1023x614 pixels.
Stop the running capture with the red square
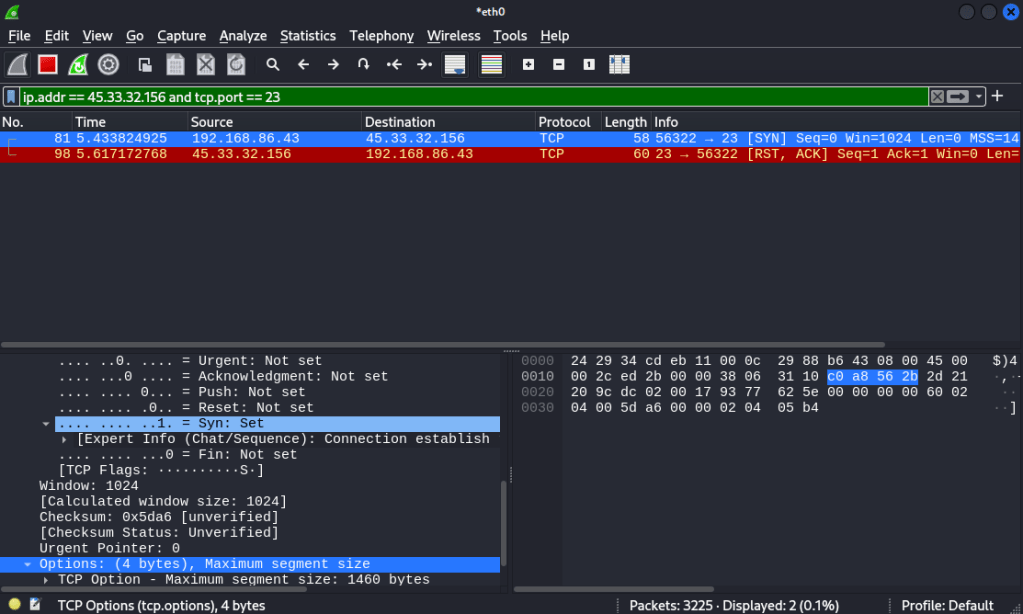(47, 65)
